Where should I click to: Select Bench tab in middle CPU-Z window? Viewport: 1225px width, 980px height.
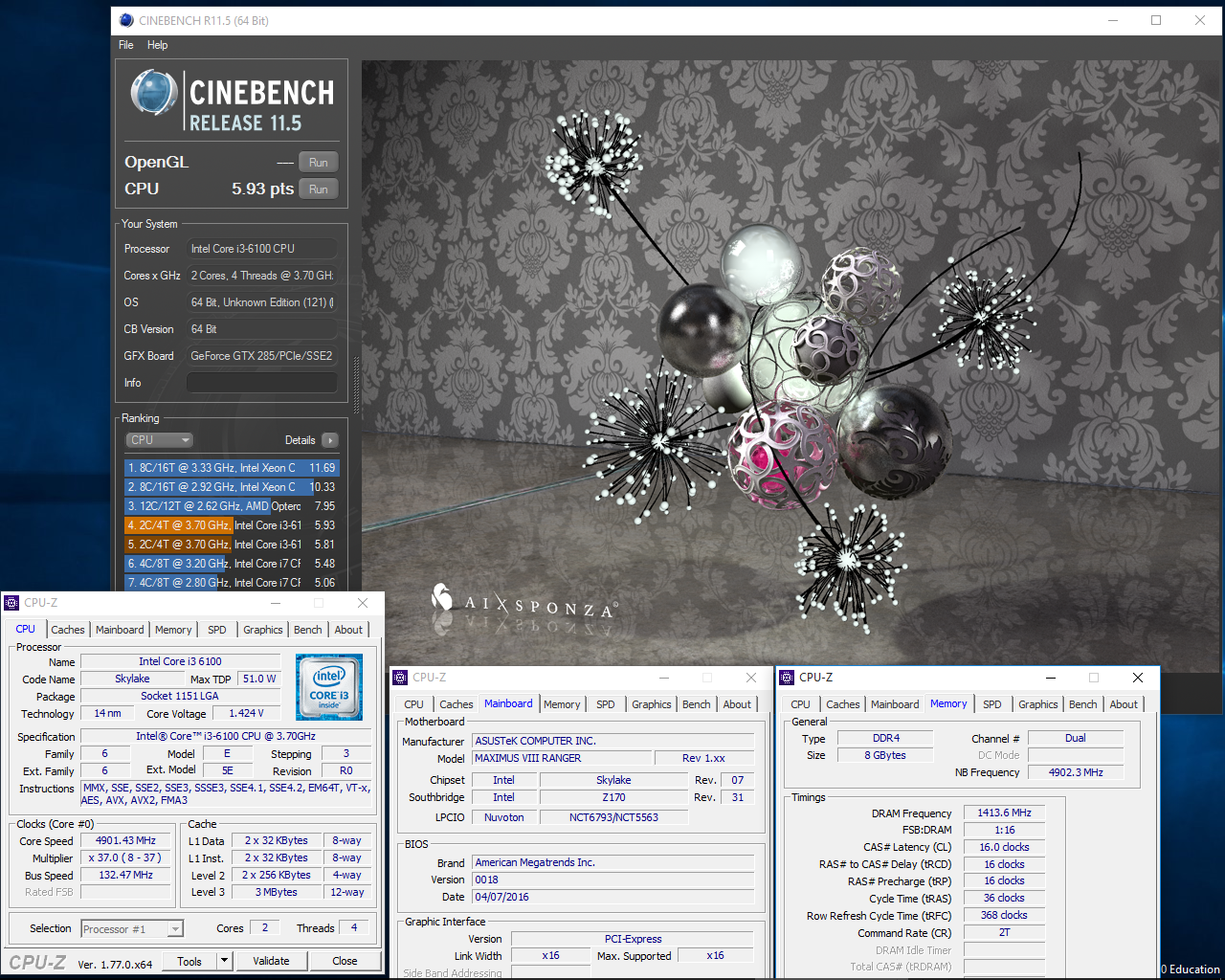pos(697,704)
